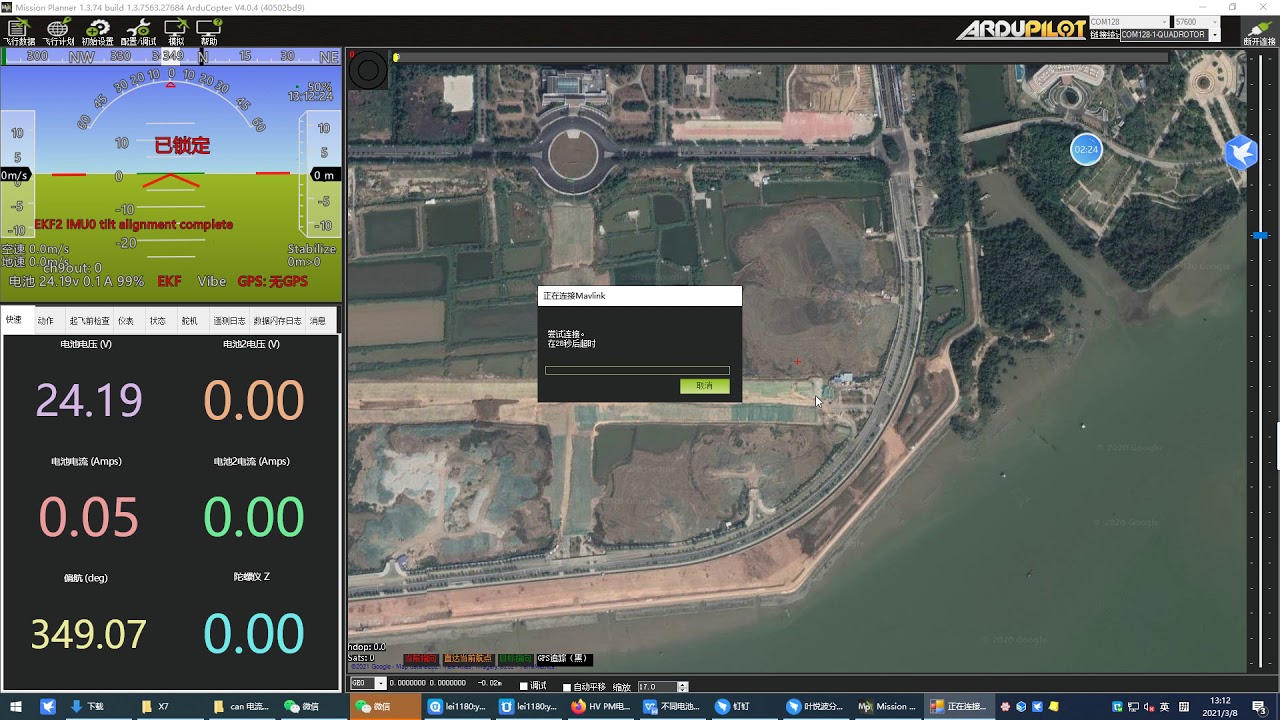Image resolution: width=1280 pixels, height=720 pixels.
Task: Click the EKF status label on HUD
Action: (x=169, y=282)
